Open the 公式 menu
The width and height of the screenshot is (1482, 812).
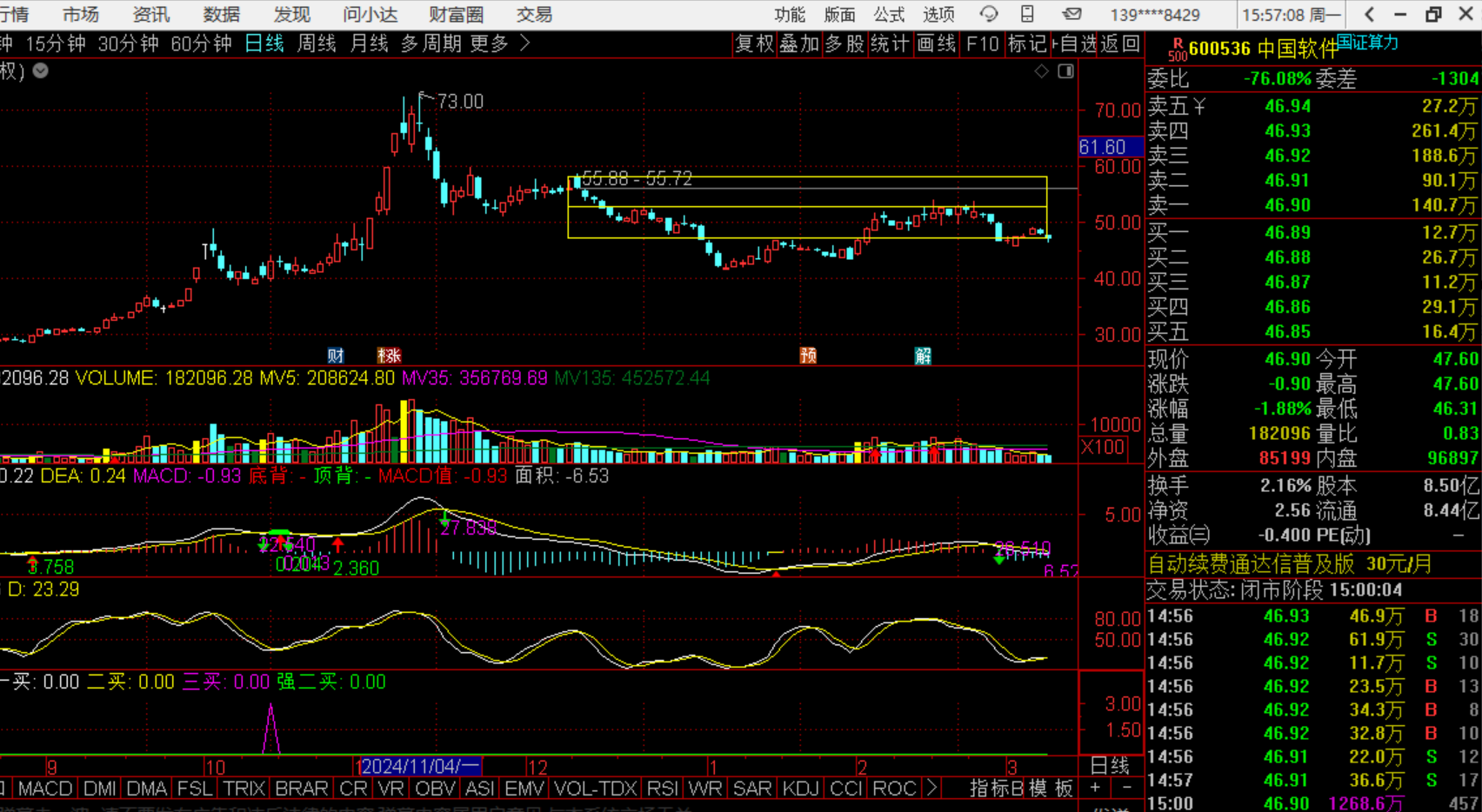889,14
